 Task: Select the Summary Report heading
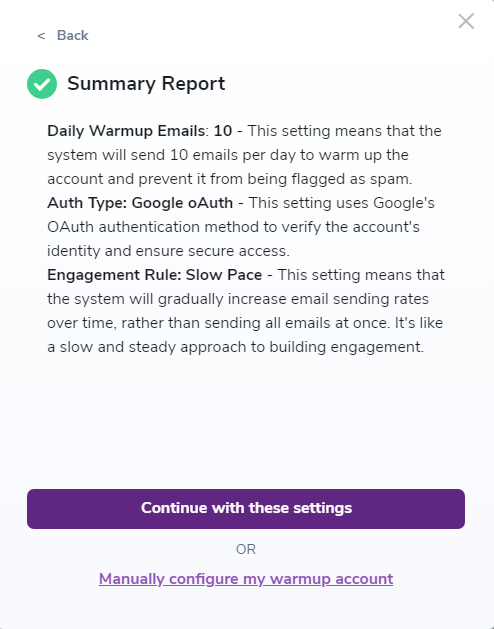146,83
